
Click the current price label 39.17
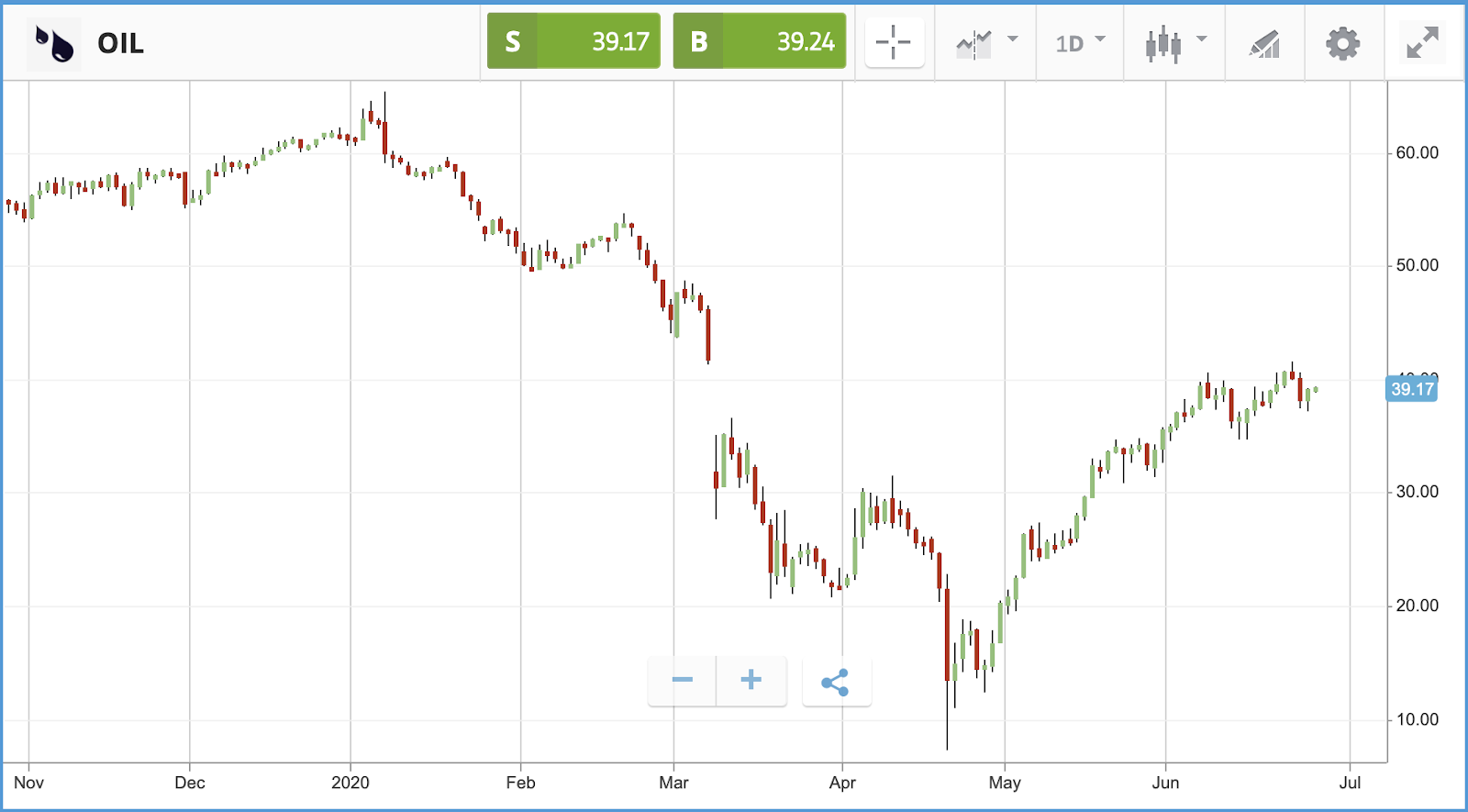click(1411, 389)
